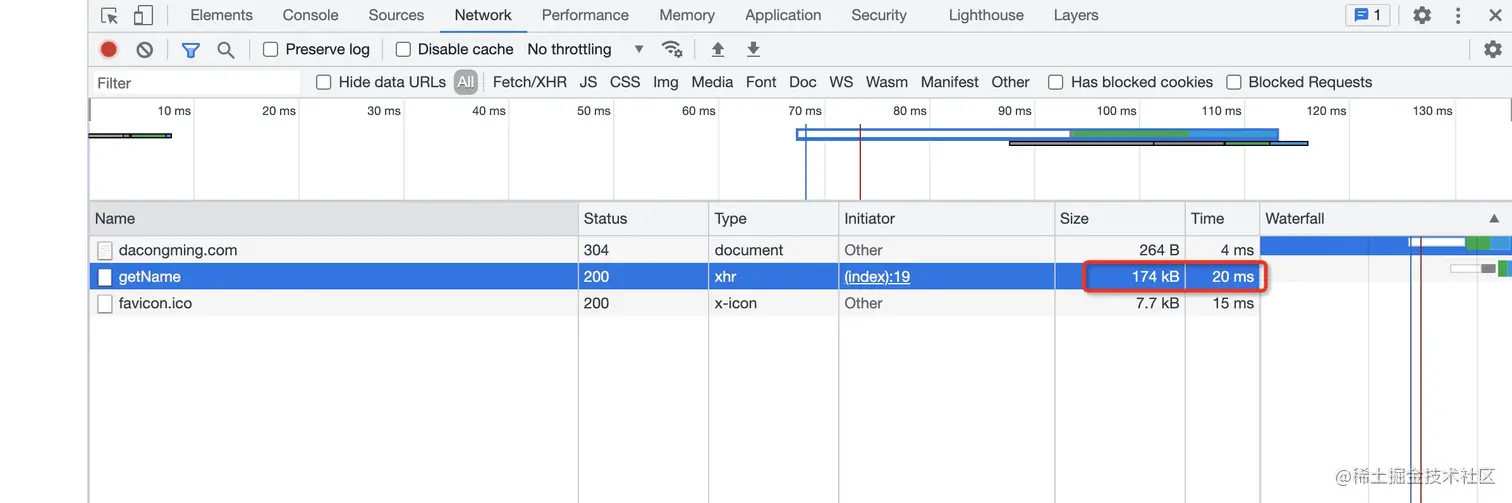The height and width of the screenshot is (503, 1512).
Task: Filter requests by Fetch/XHR type
Action: click(x=529, y=82)
